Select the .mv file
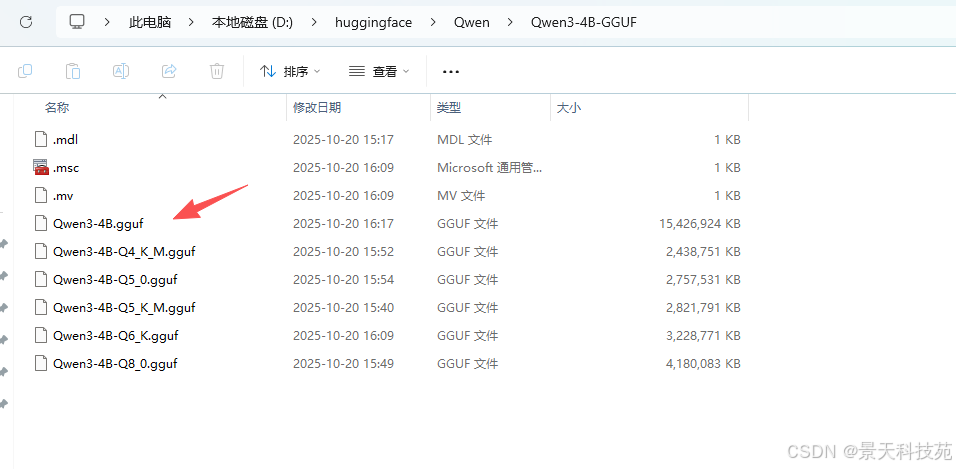The height and width of the screenshot is (469, 956). 63,196
